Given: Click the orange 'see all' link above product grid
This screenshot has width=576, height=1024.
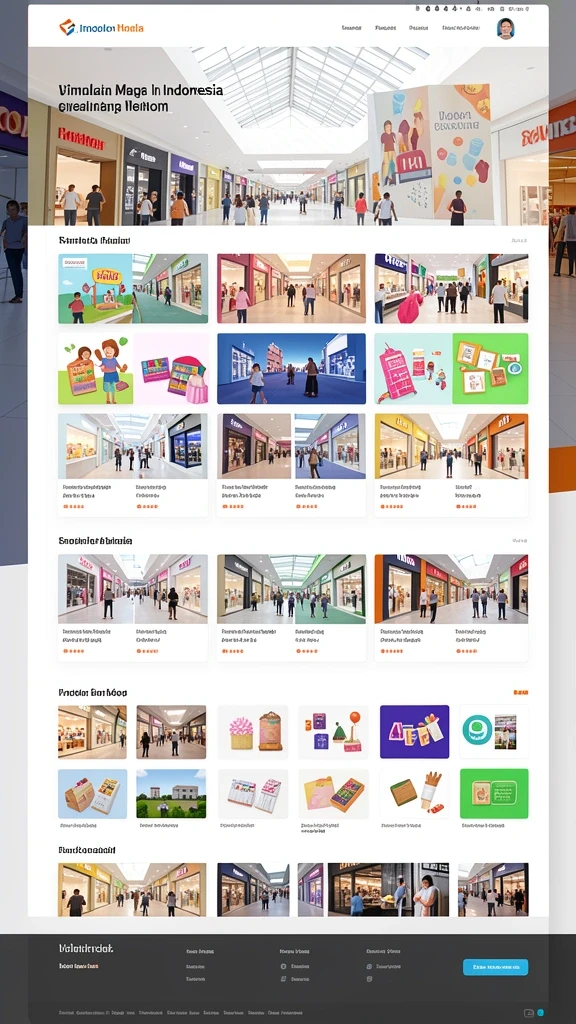Looking at the screenshot, I should (520, 692).
